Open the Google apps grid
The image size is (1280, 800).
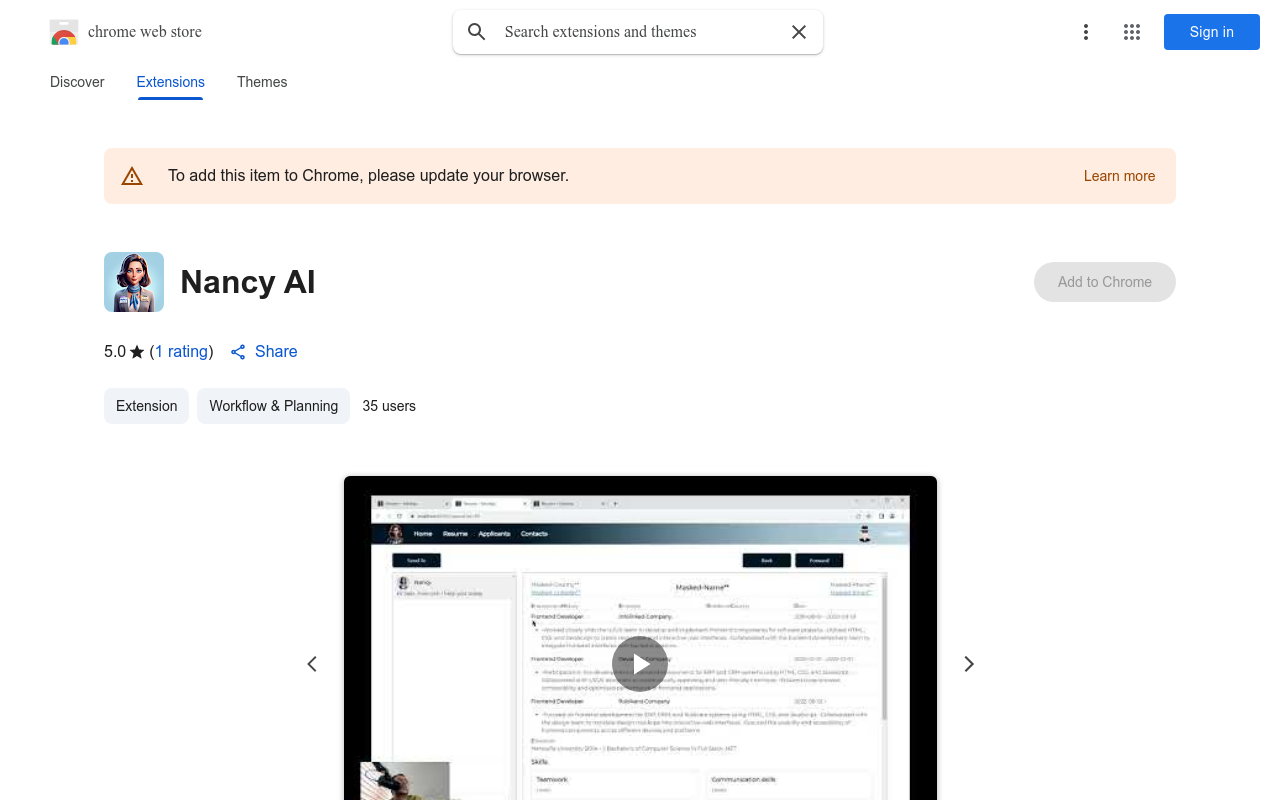click(1132, 32)
